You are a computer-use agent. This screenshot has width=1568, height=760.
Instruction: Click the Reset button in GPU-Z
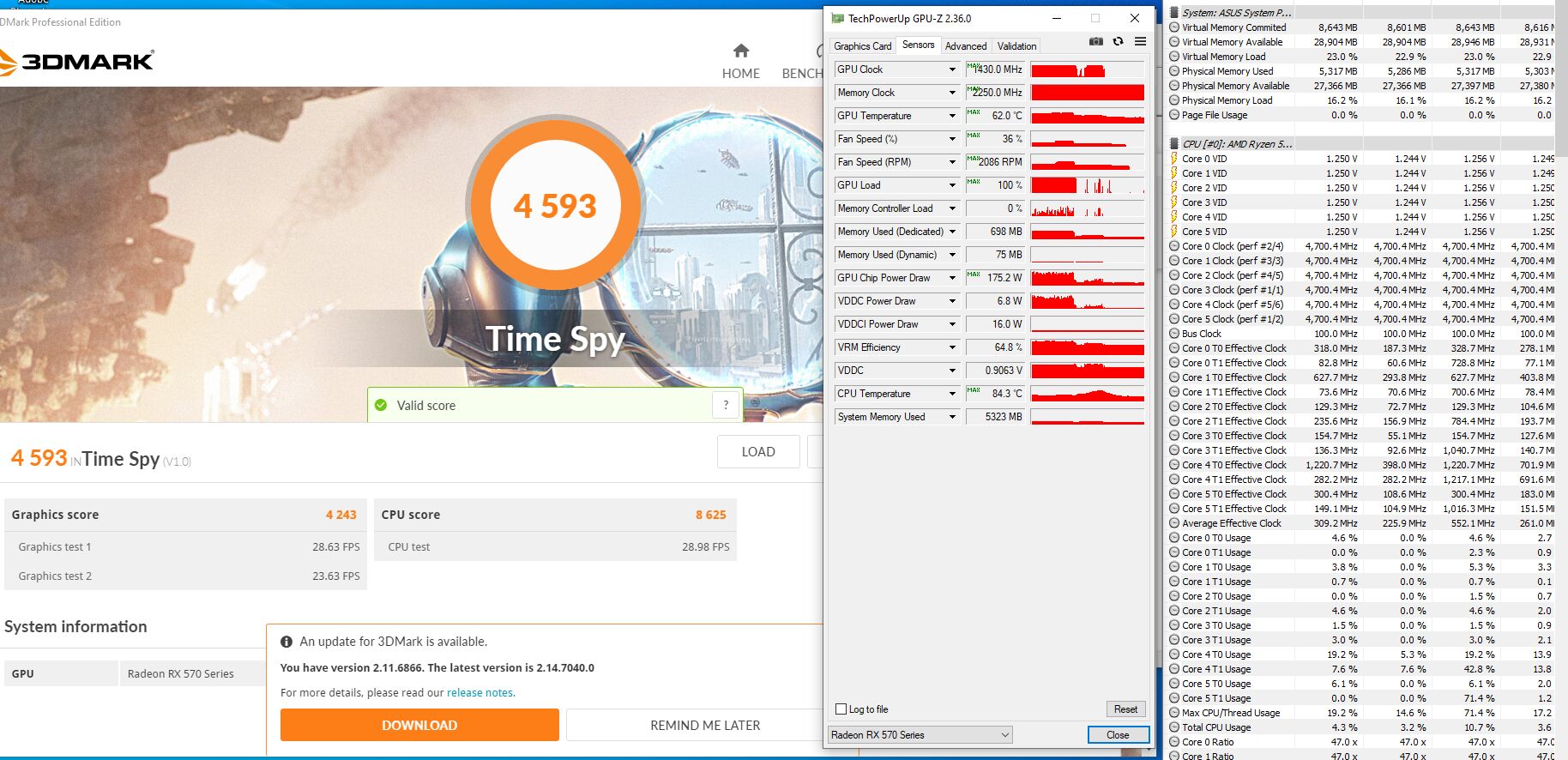[1125, 709]
